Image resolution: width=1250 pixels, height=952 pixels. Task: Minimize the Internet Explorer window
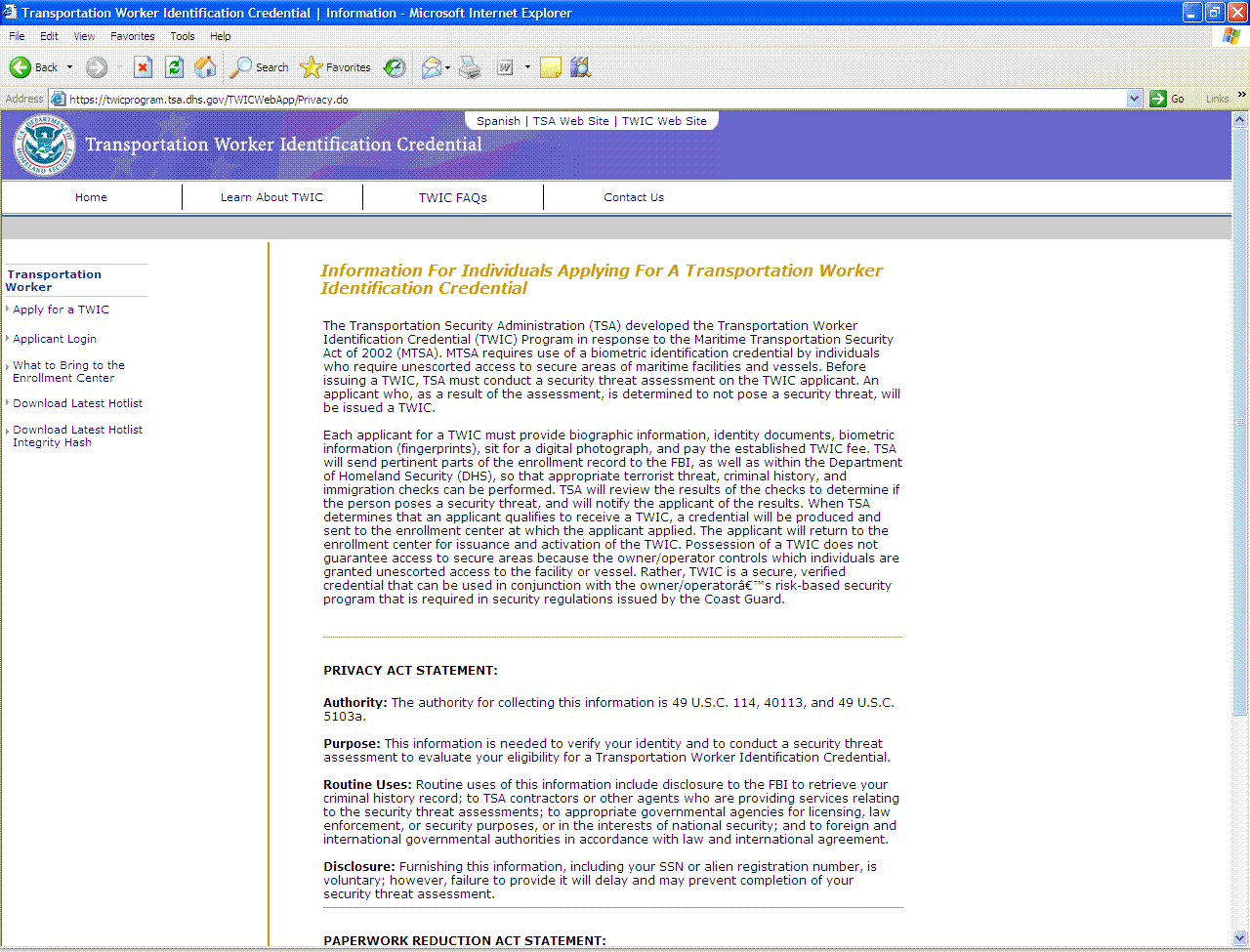1192,13
